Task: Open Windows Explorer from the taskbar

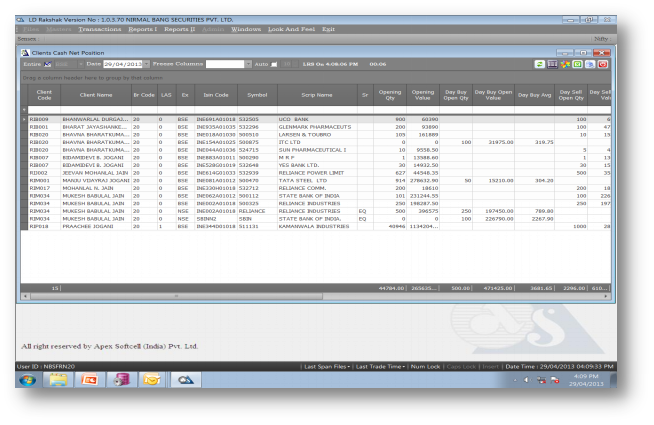Action: coord(56,380)
